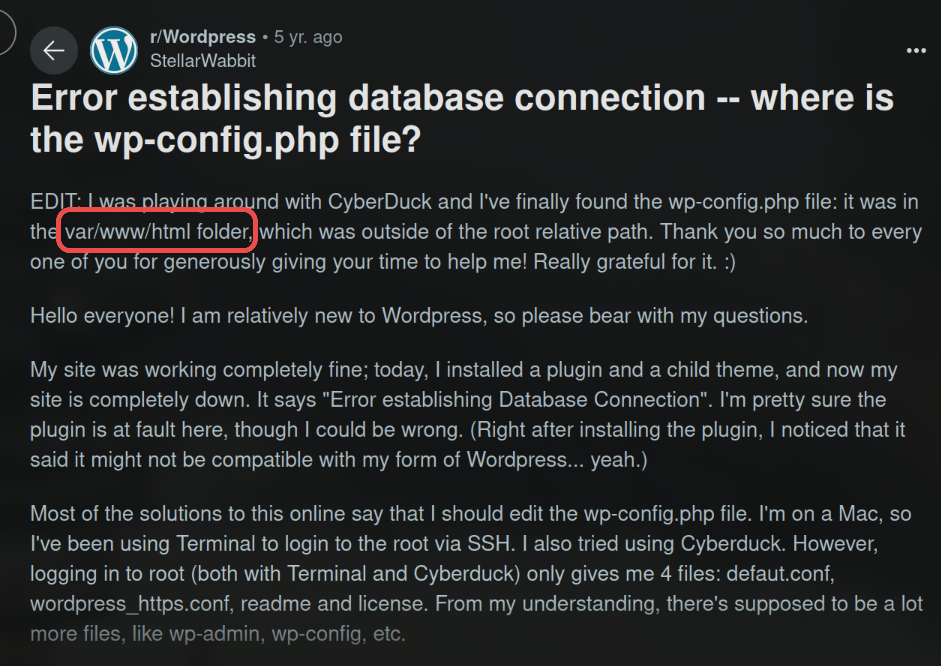The width and height of the screenshot is (941, 666).
Task: Open the r/Wordpress community link
Action: point(203,37)
